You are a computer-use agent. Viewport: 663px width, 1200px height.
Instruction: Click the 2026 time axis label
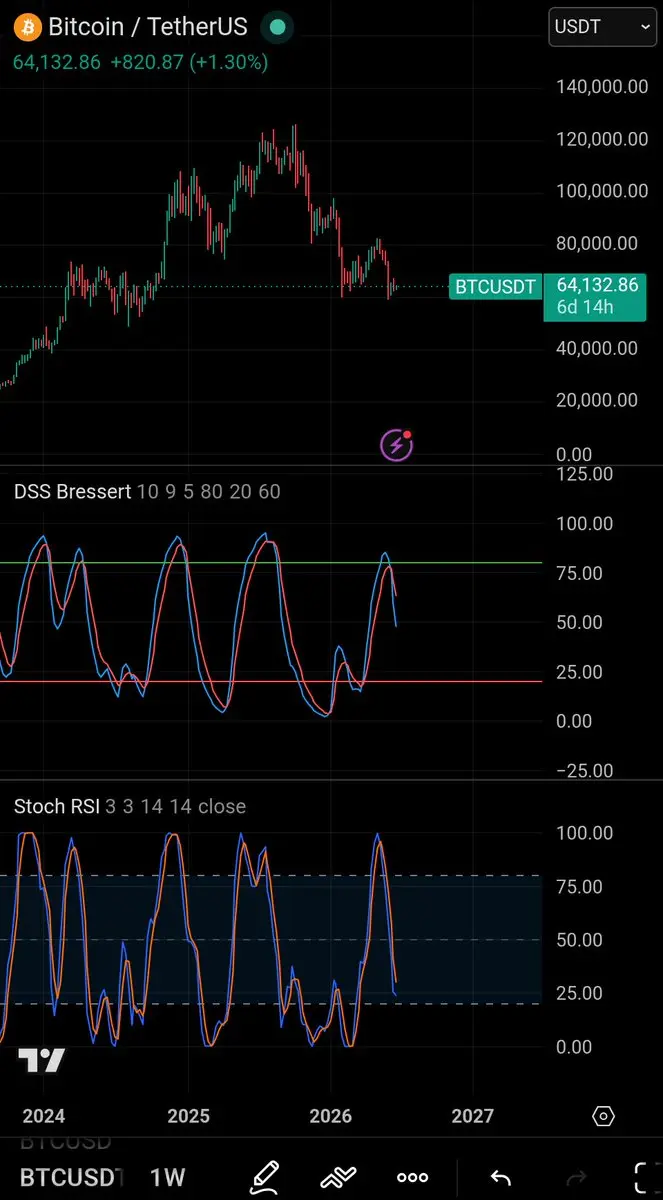331,1116
